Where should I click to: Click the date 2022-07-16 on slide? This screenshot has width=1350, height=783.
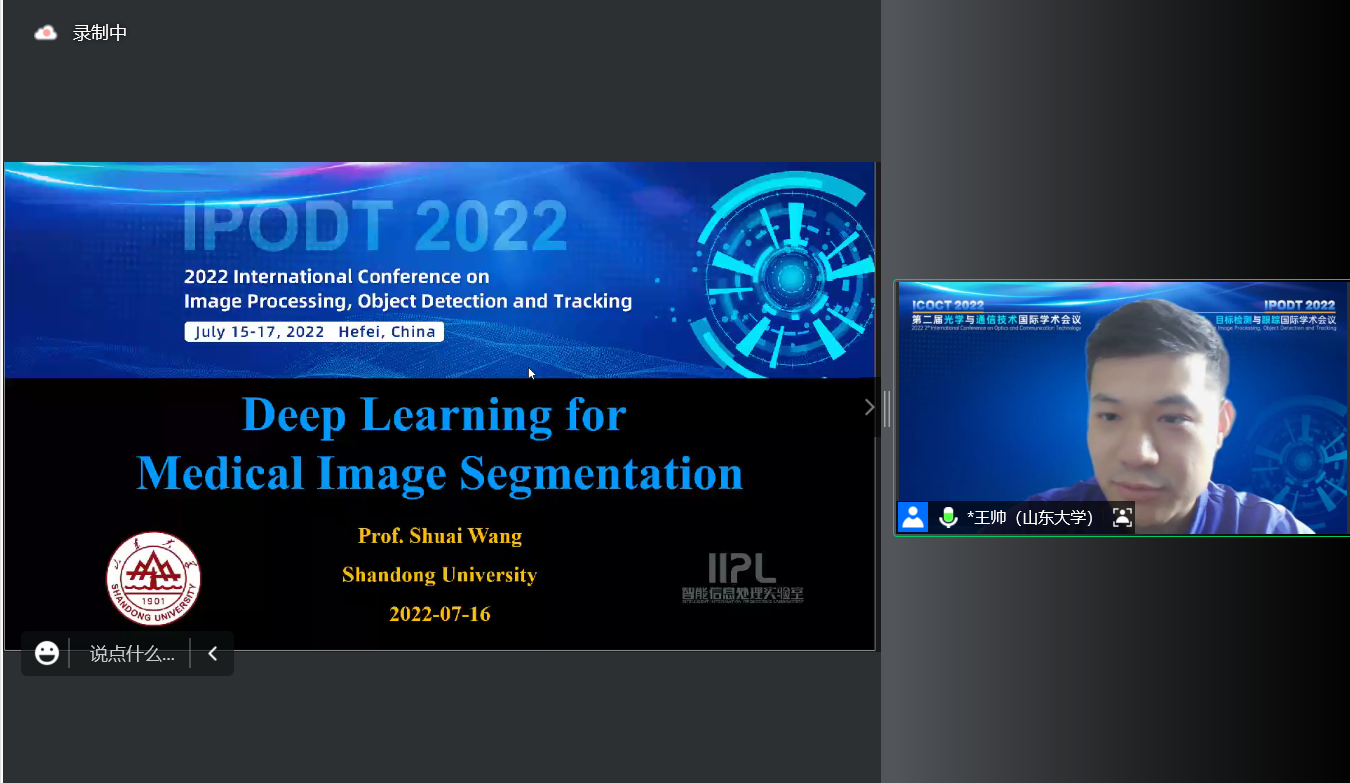coord(440,614)
